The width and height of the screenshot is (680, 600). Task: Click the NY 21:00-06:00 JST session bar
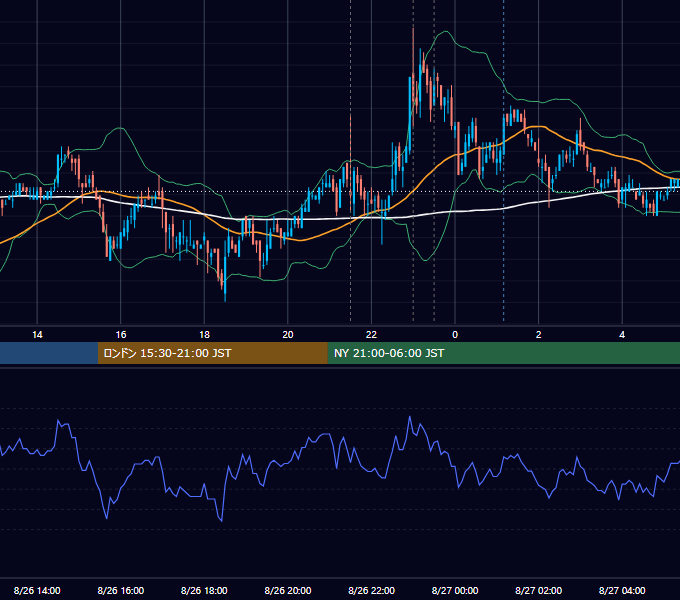click(503, 353)
